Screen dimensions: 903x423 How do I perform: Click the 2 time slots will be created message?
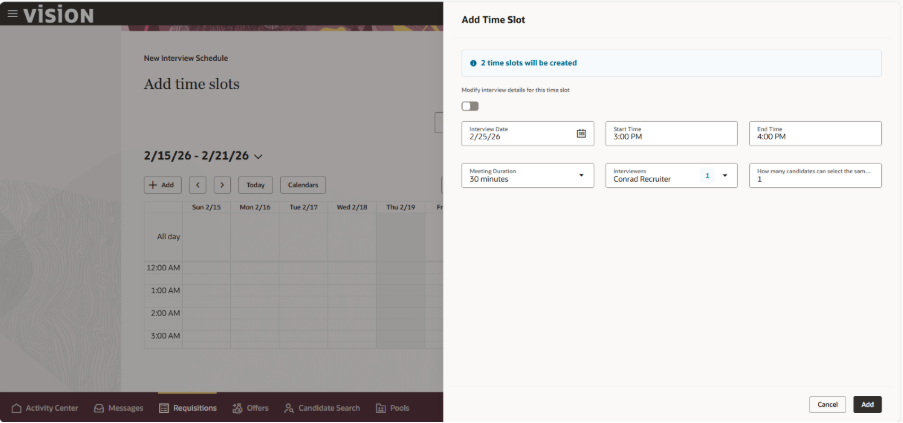tap(529, 63)
